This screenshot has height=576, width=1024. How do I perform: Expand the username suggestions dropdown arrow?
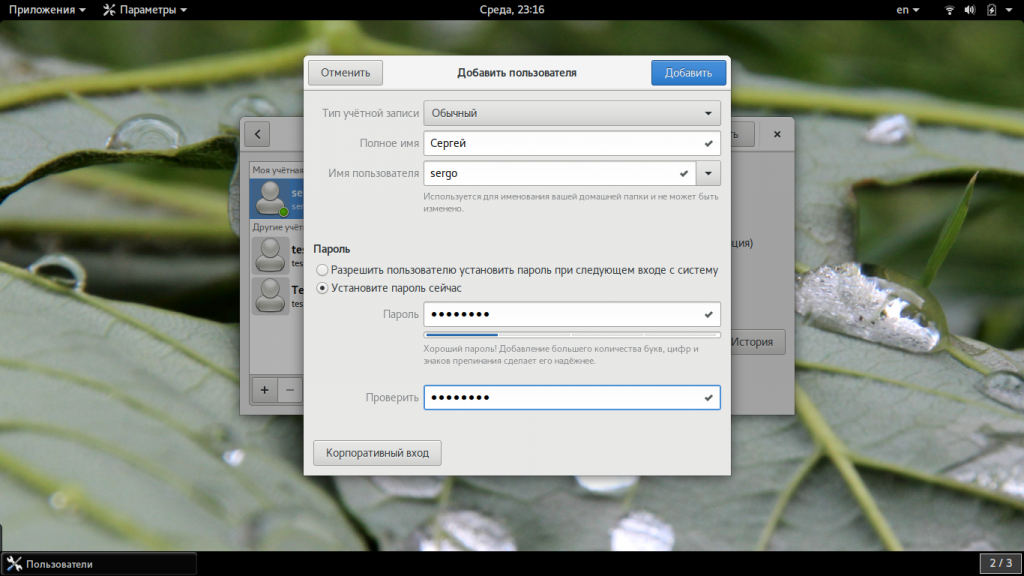pos(709,173)
